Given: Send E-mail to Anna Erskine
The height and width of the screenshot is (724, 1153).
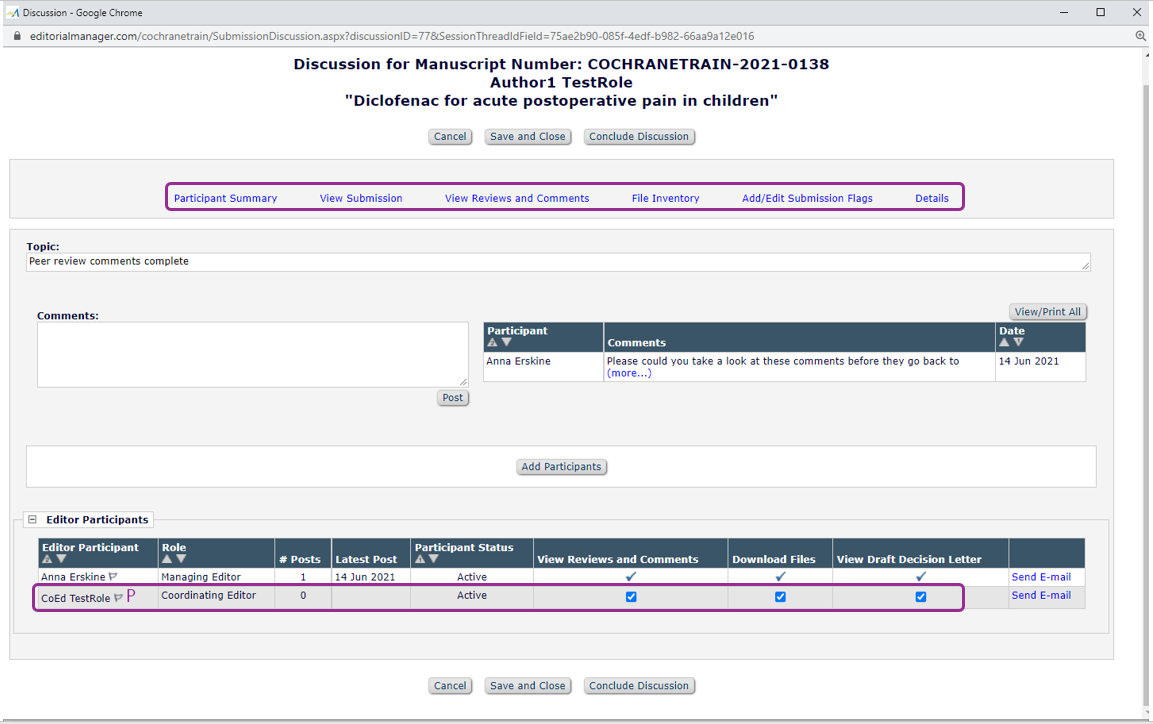Looking at the screenshot, I should 1040,577.
